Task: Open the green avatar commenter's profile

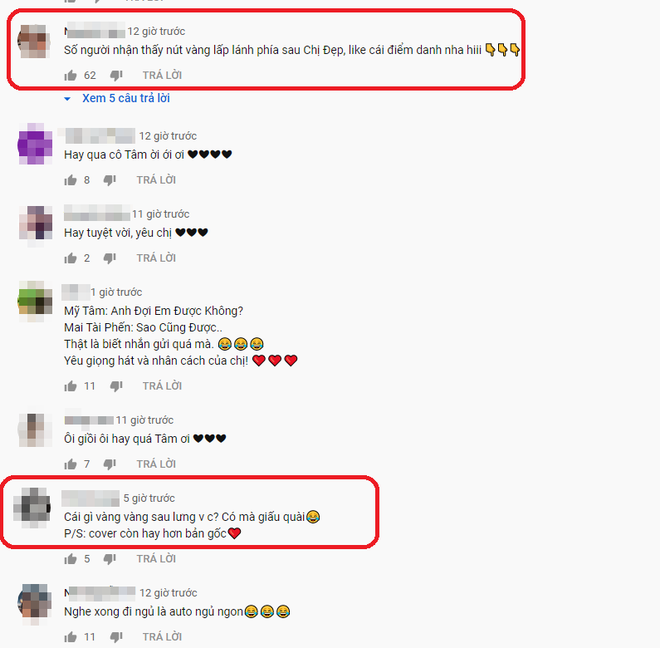Action: [x=35, y=300]
